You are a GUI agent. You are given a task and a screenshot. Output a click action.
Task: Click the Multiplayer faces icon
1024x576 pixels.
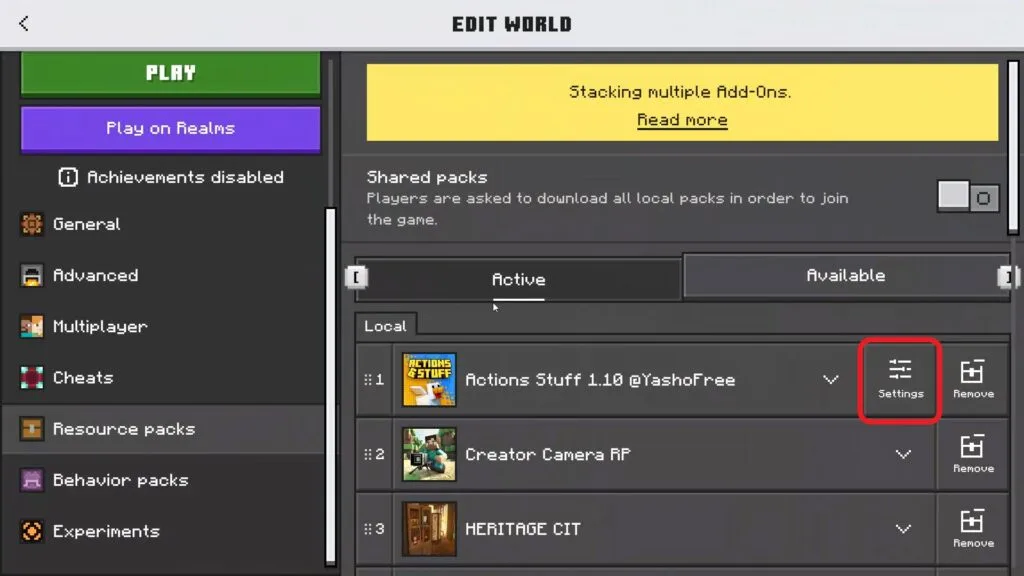tap(31, 326)
